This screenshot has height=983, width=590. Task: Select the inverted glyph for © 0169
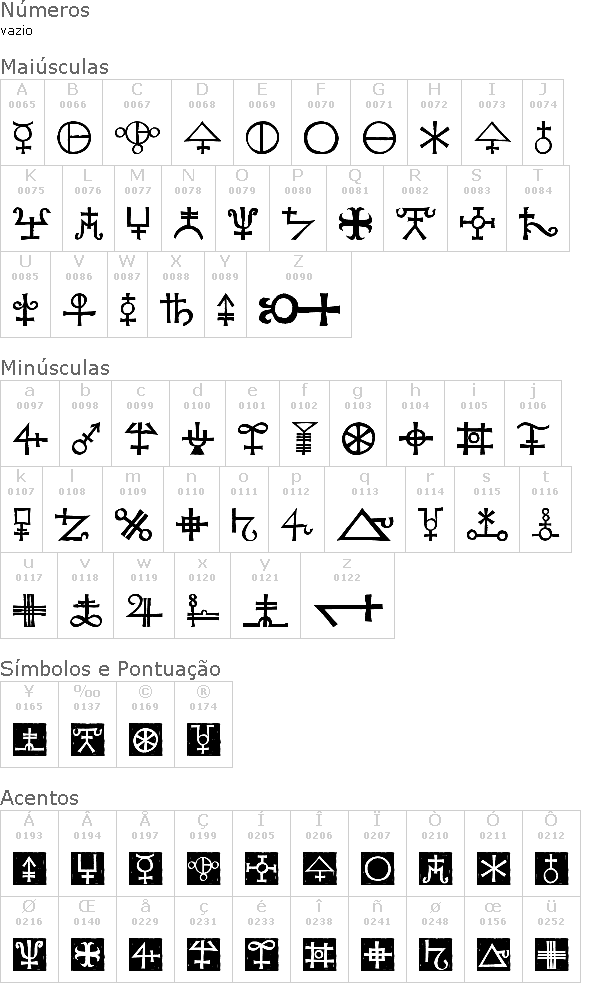click(x=145, y=739)
